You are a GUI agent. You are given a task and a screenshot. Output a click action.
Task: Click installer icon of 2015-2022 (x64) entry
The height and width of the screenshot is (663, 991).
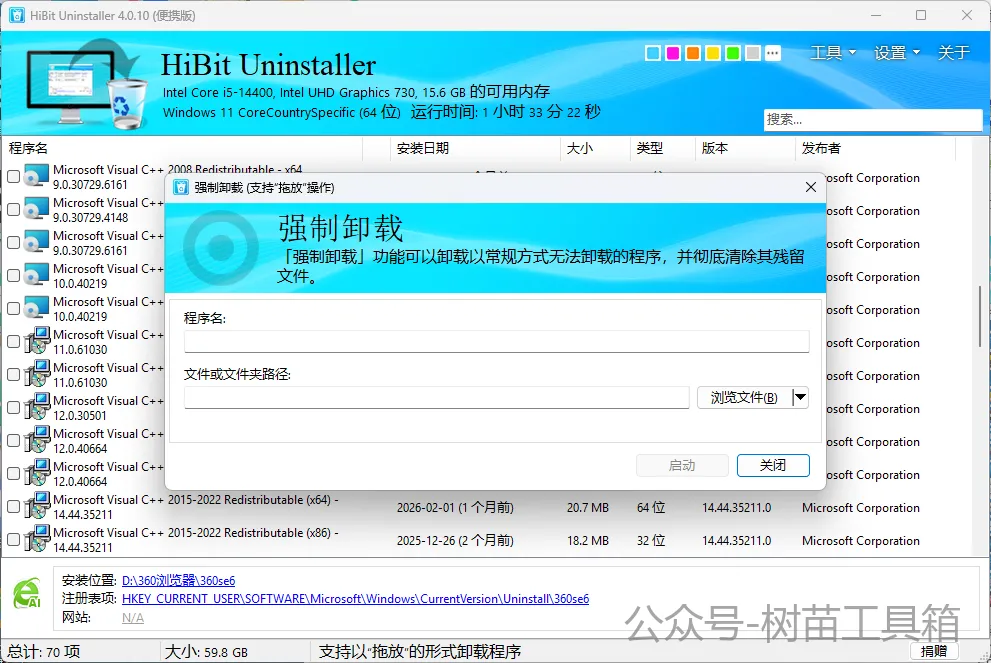coord(37,506)
